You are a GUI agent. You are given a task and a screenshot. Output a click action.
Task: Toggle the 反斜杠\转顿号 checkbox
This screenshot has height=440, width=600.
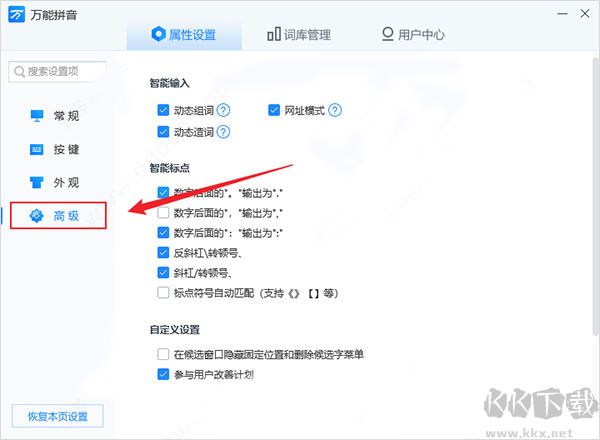coord(163,252)
